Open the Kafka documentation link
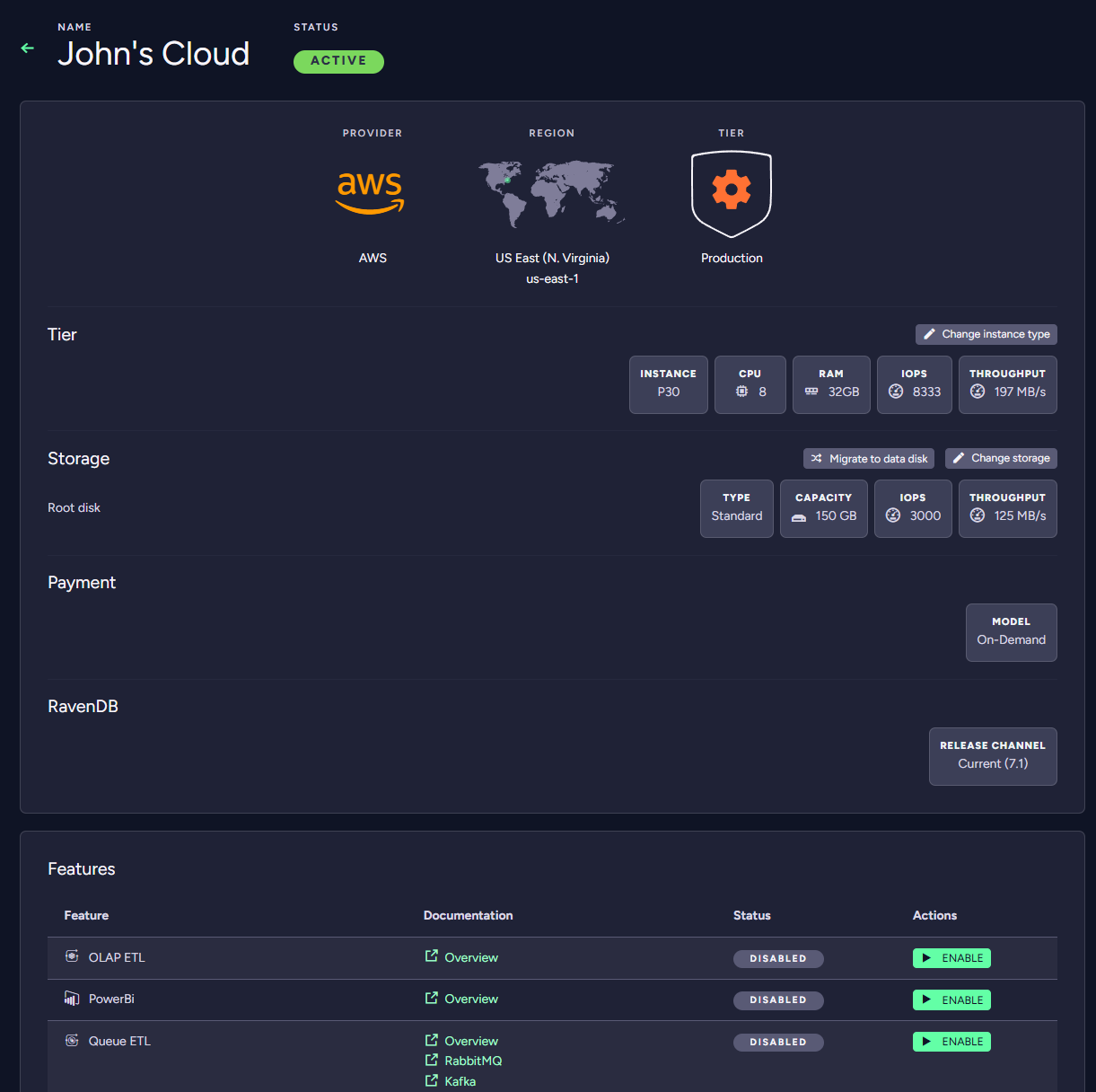The image size is (1096, 1092). 459,1080
